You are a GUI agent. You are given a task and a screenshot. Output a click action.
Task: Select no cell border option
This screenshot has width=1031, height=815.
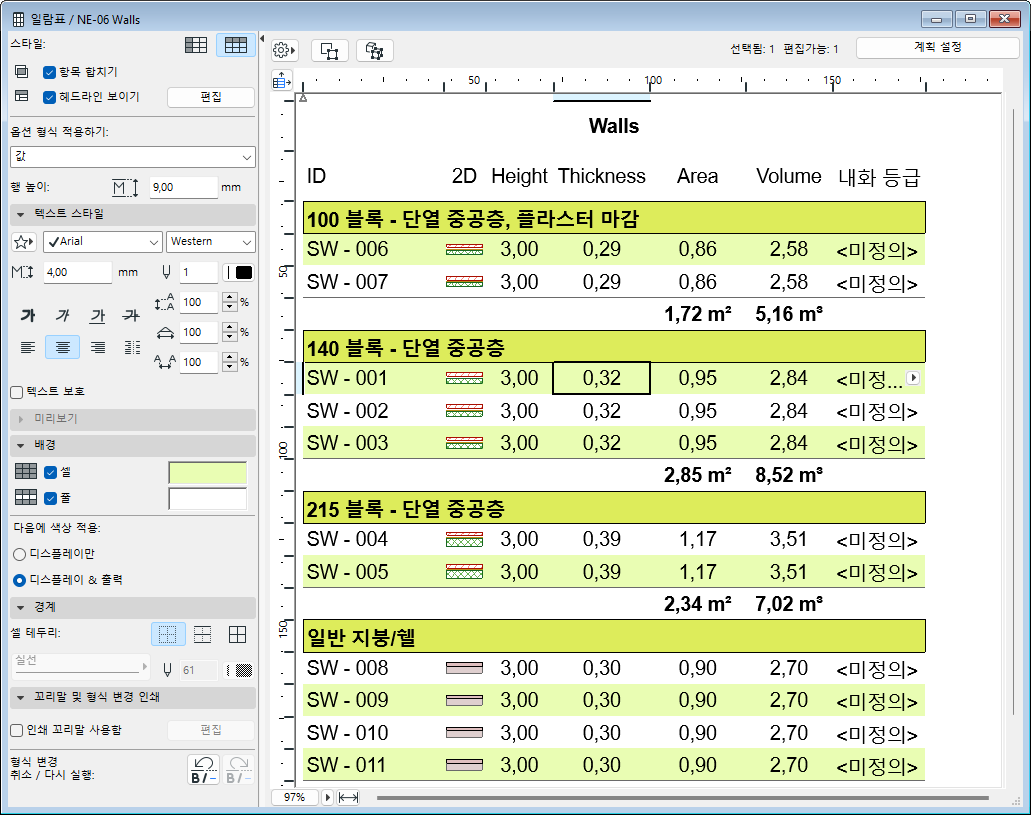168,634
